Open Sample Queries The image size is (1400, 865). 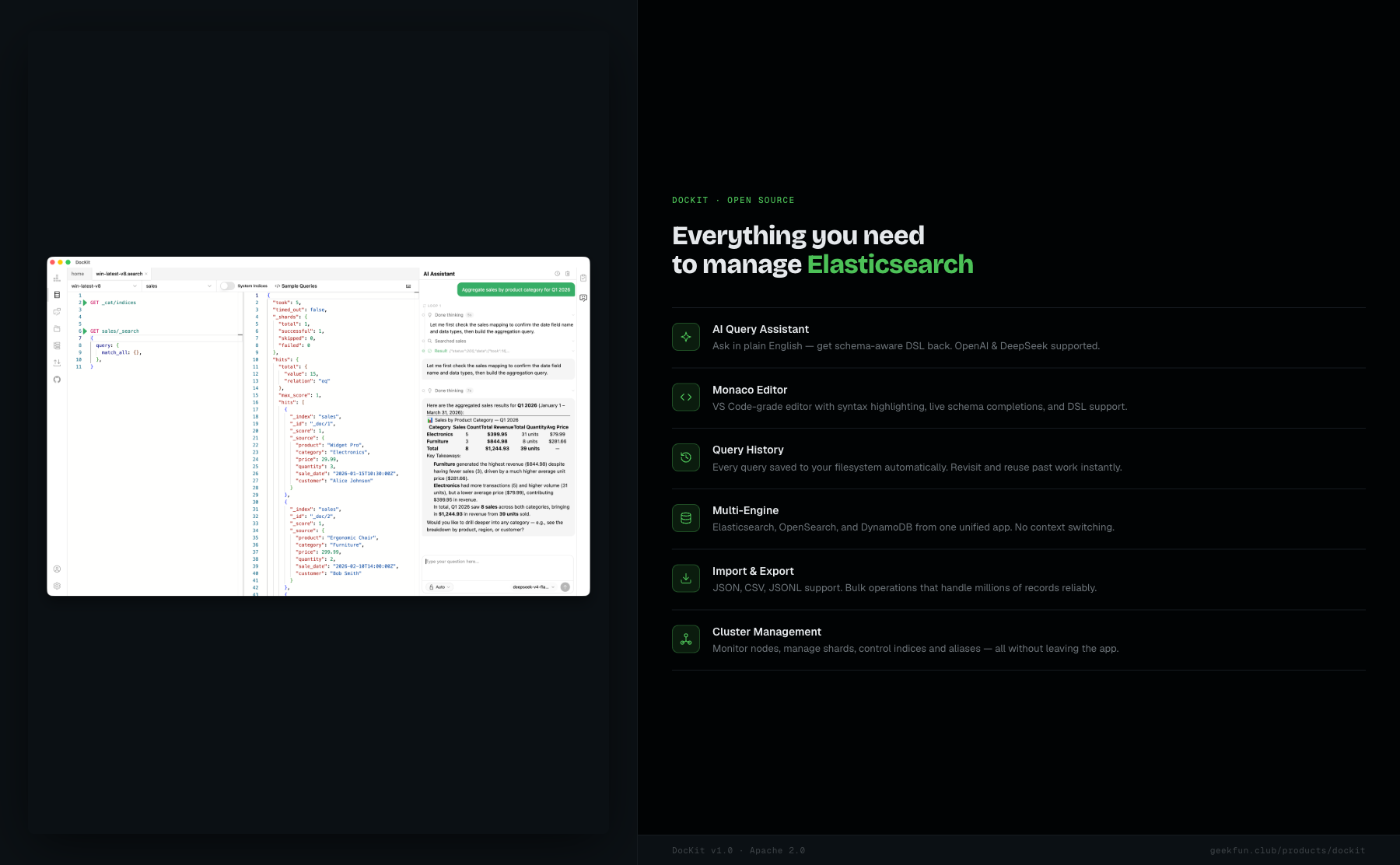coord(296,286)
